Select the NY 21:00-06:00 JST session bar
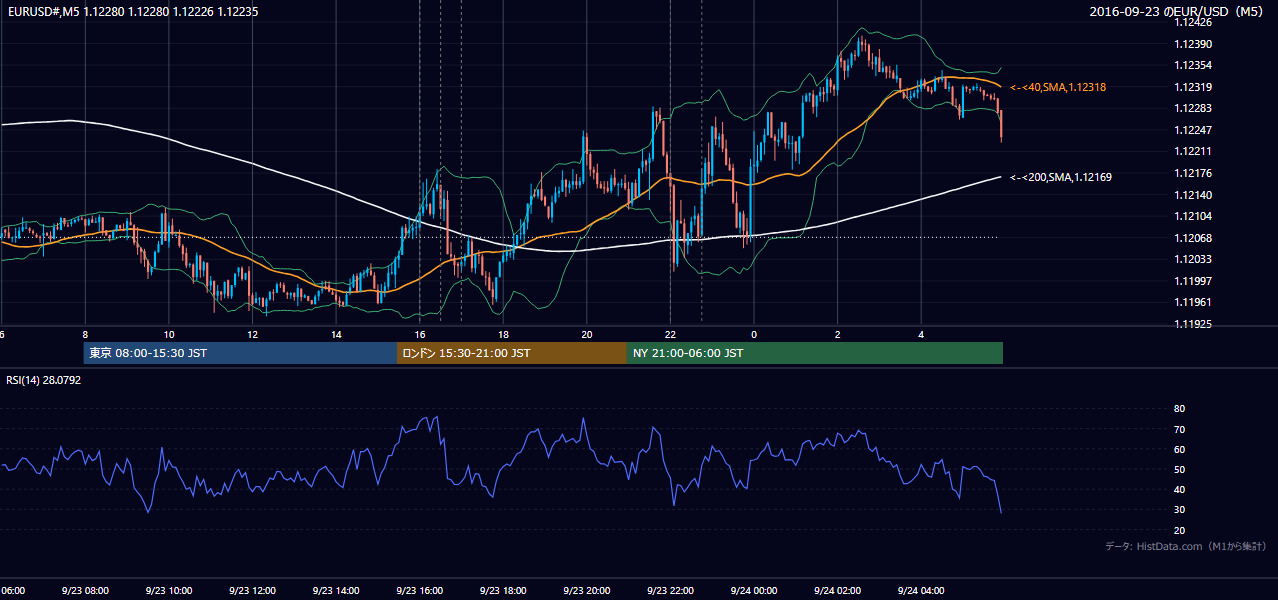 pos(814,353)
